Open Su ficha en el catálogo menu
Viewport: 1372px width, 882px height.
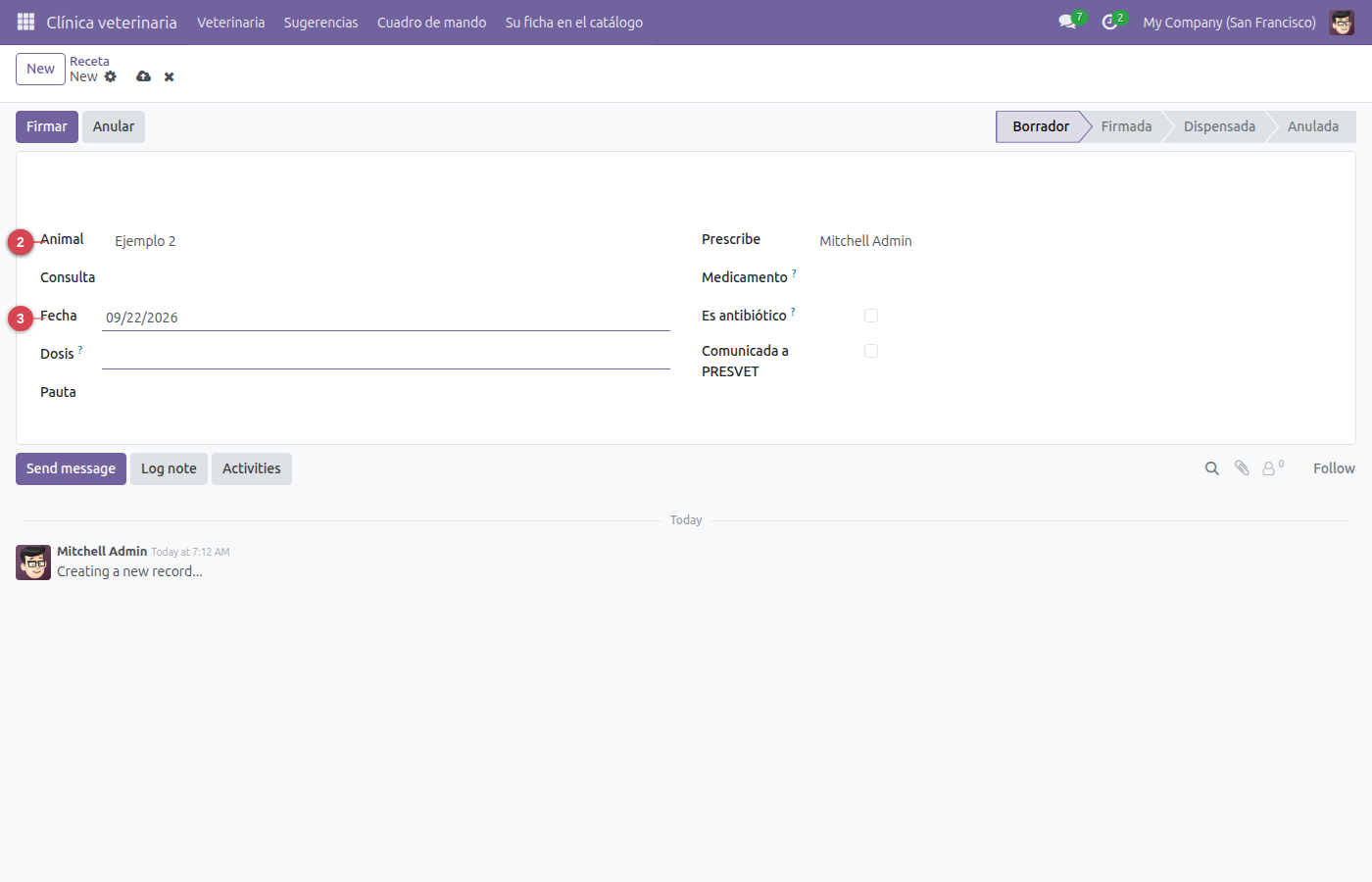coord(574,23)
